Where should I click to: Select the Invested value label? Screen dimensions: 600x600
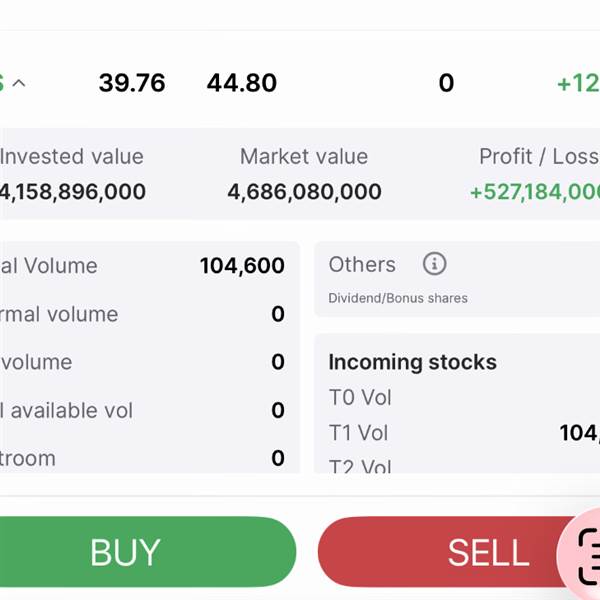coord(72,157)
